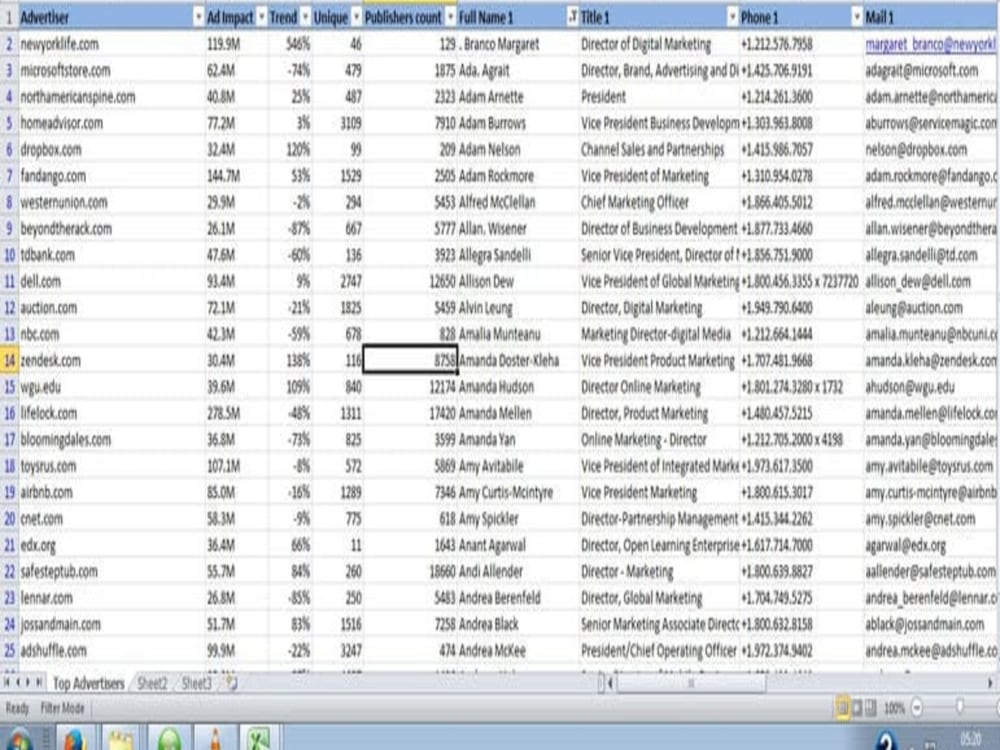Select the Allison Dew name cell
The height and width of the screenshot is (750, 1000).
pyautogui.click(x=518, y=281)
